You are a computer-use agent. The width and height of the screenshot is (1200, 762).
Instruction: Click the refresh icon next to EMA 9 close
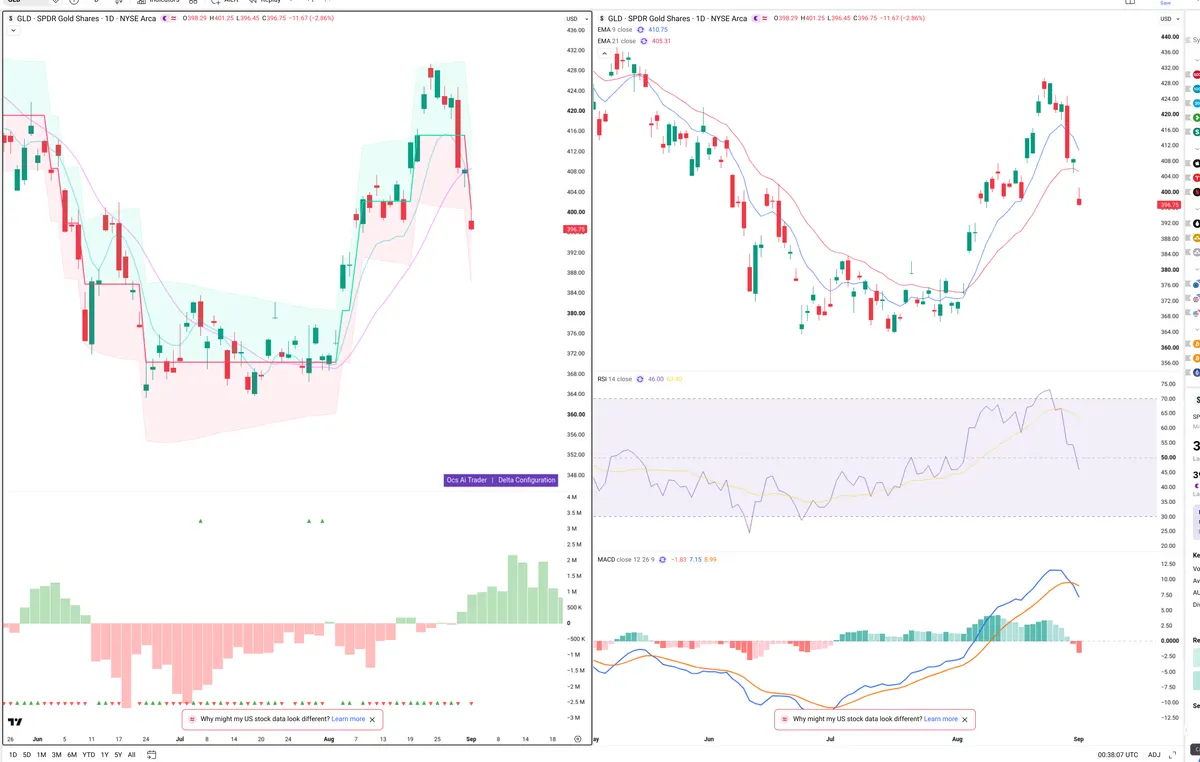[x=640, y=30]
